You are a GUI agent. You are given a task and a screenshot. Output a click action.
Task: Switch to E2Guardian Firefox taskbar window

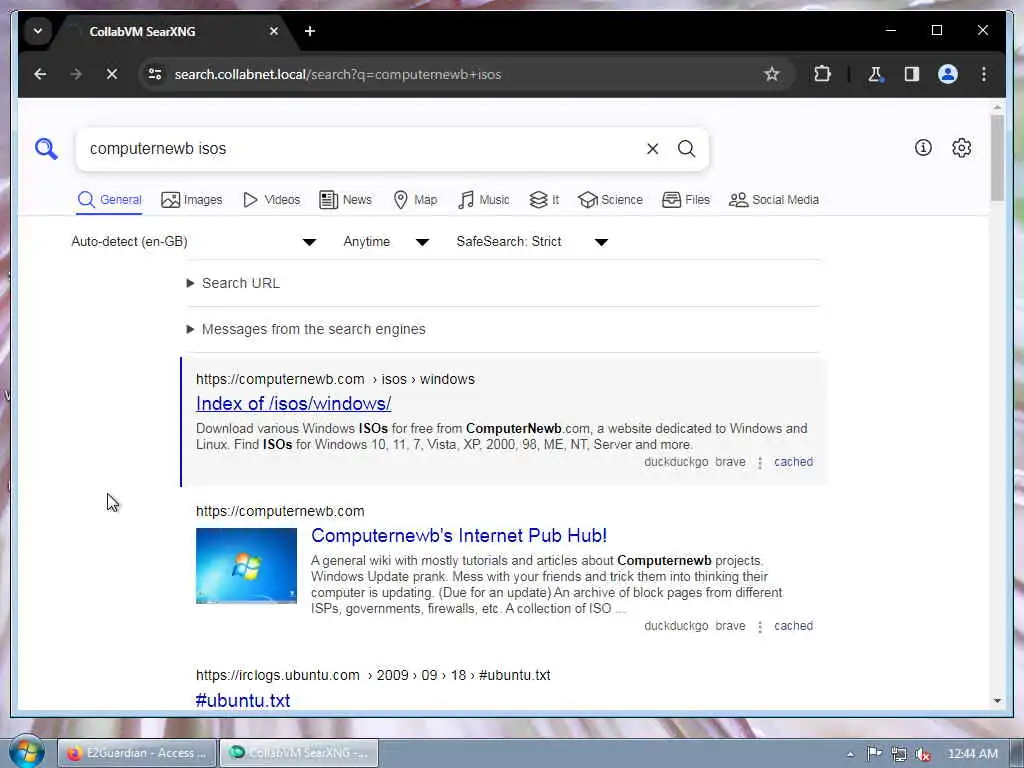137,753
